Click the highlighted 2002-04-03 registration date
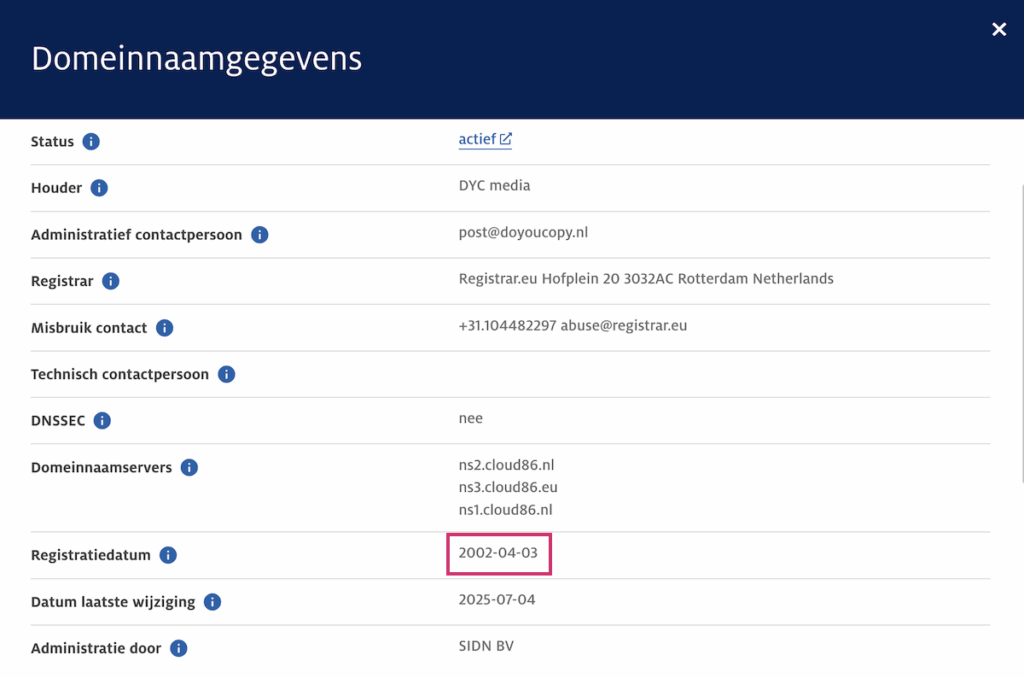Screen dimensions: 1024x678 [498, 553]
